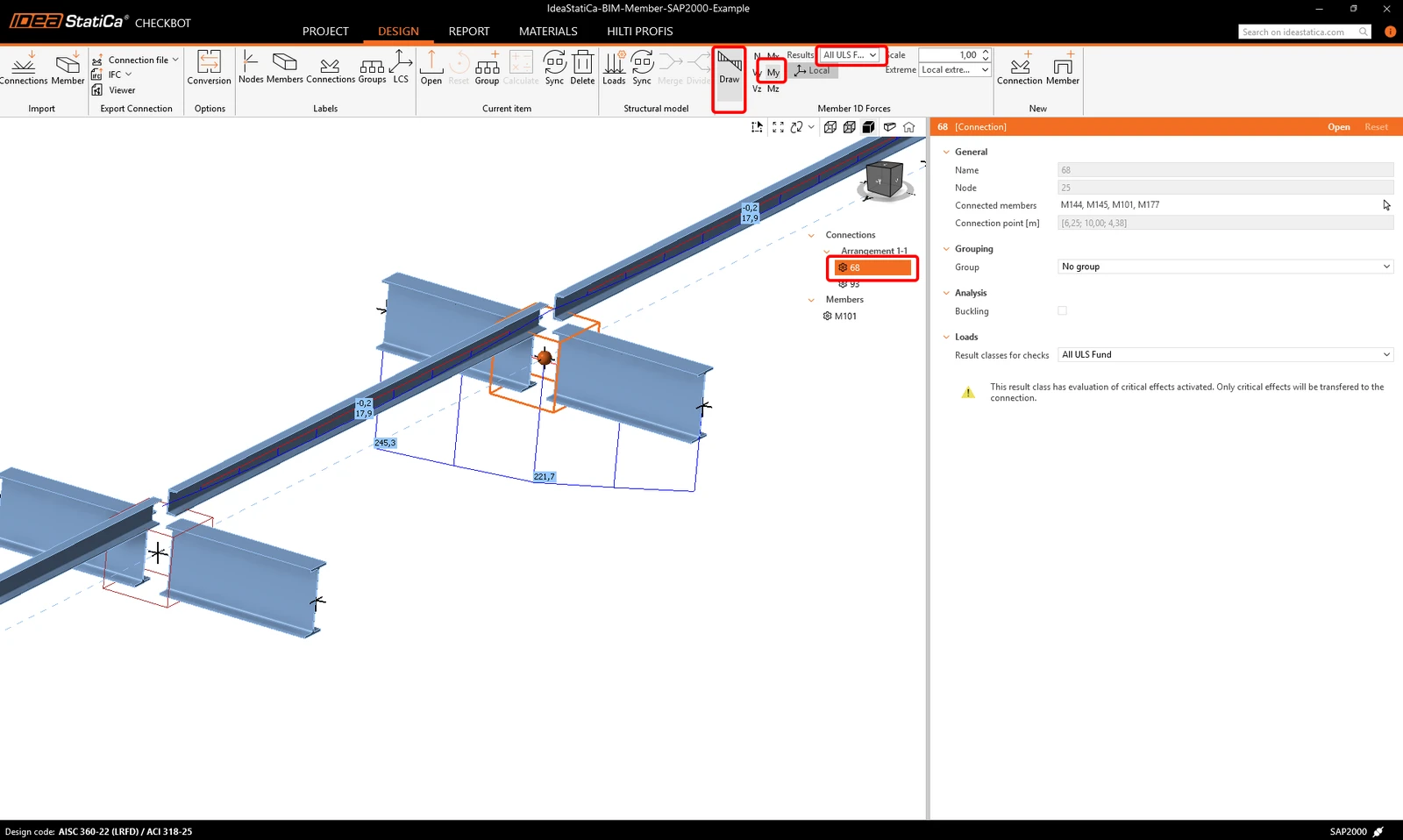Screen dimensions: 1403x840
Task: Collapse the General section
Action: point(946,152)
